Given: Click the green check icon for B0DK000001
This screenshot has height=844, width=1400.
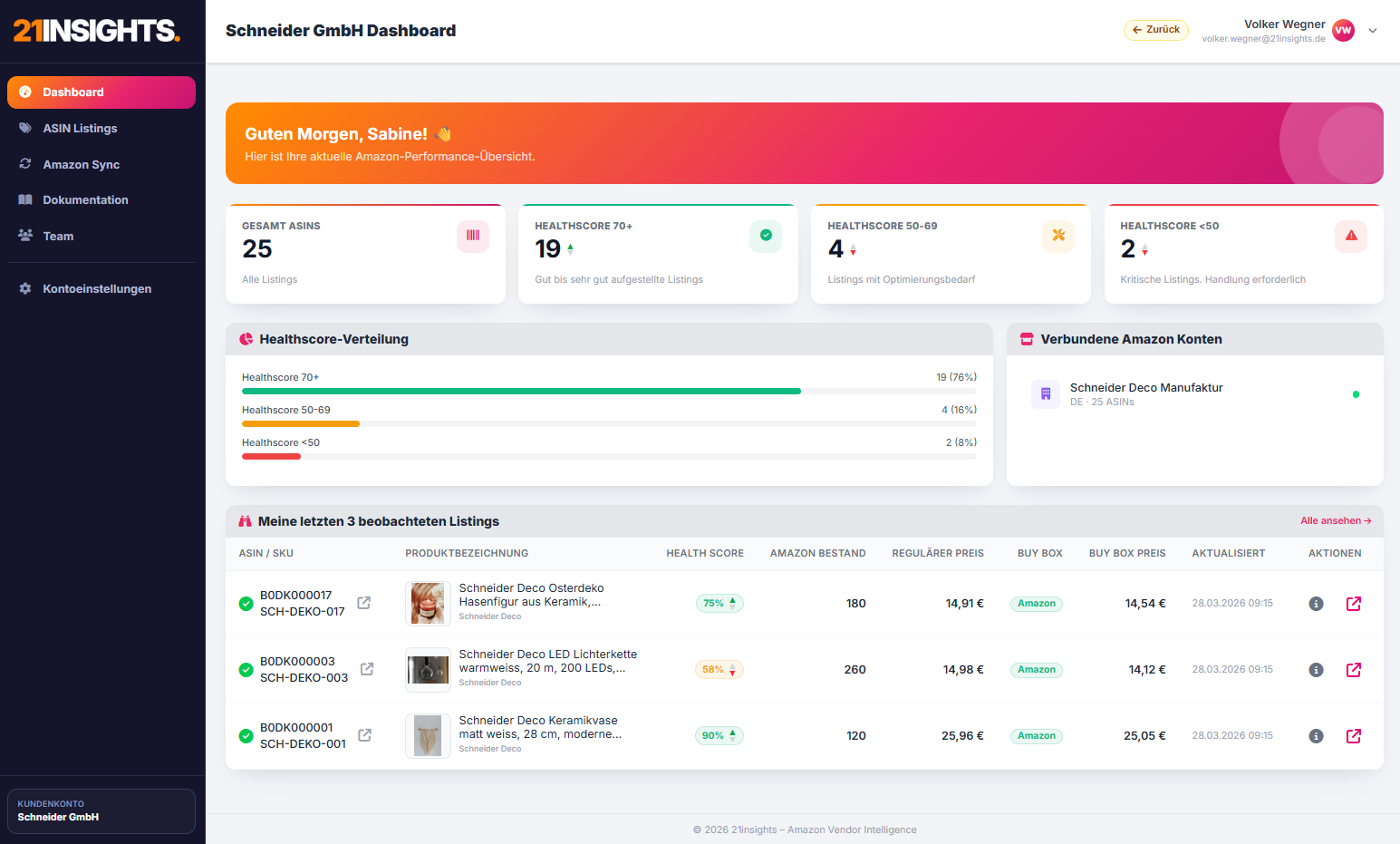Looking at the screenshot, I should coord(246,736).
